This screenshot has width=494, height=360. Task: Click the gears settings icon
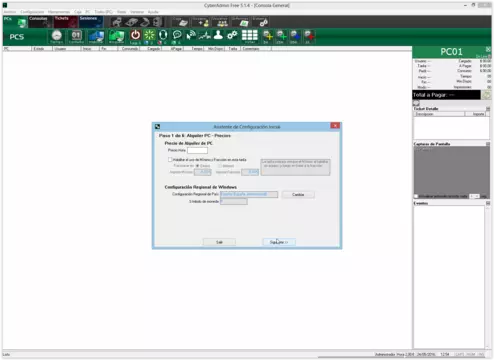click(232, 35)
